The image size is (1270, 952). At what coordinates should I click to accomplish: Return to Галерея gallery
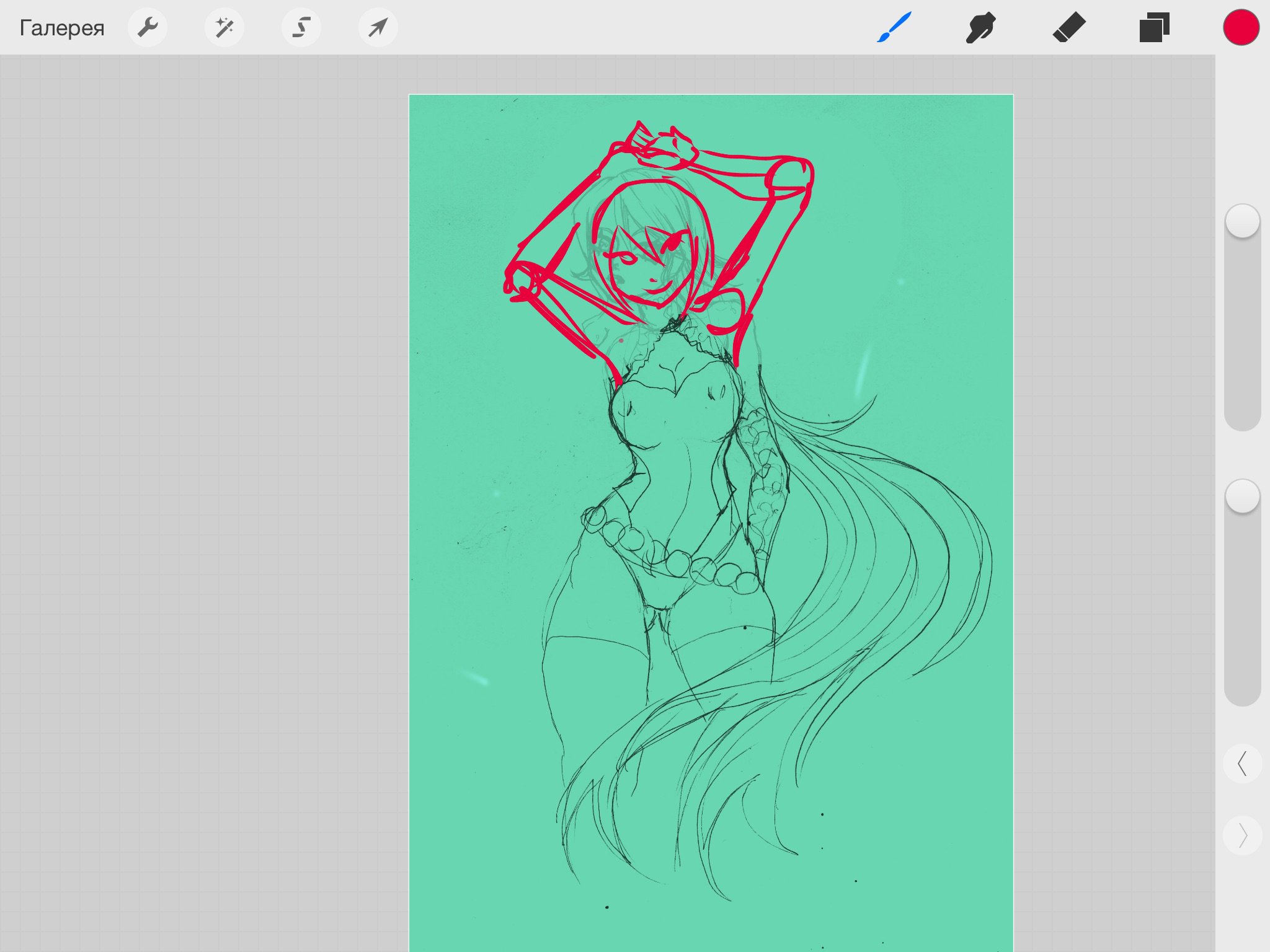pos(62,28)
